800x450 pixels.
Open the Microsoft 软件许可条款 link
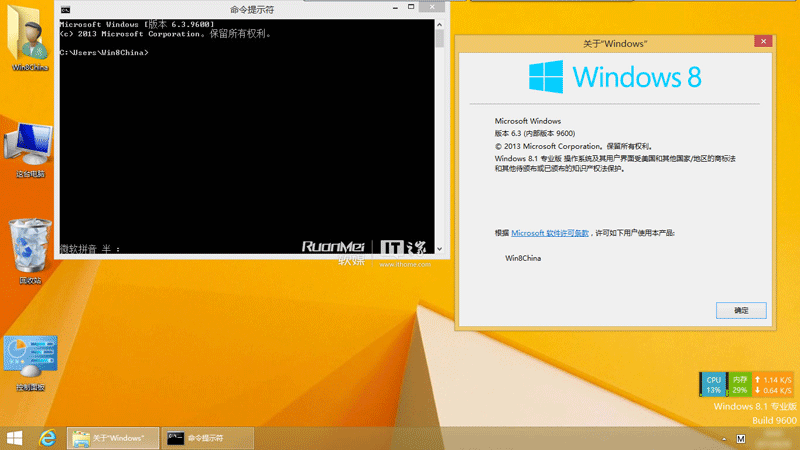tap(550, 232)
